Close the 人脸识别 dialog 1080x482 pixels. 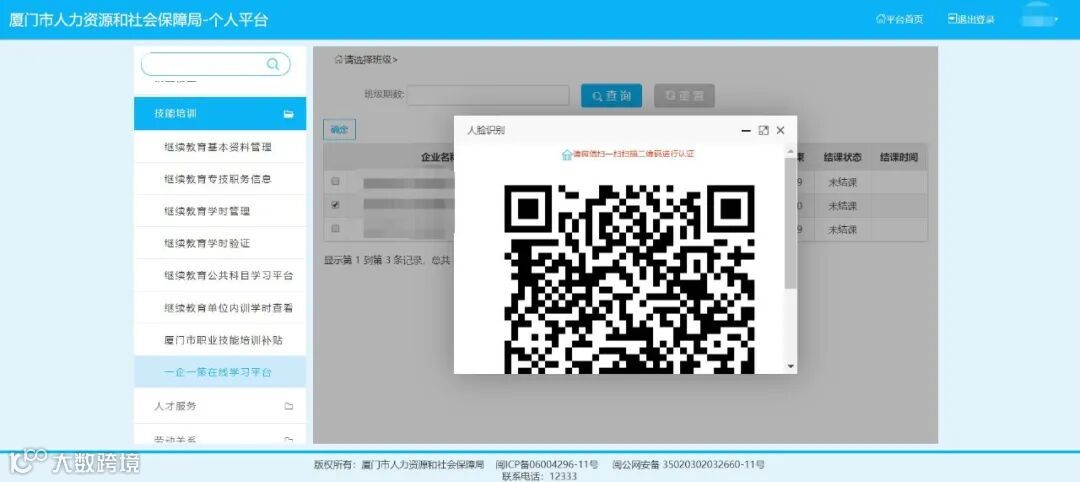780,130
